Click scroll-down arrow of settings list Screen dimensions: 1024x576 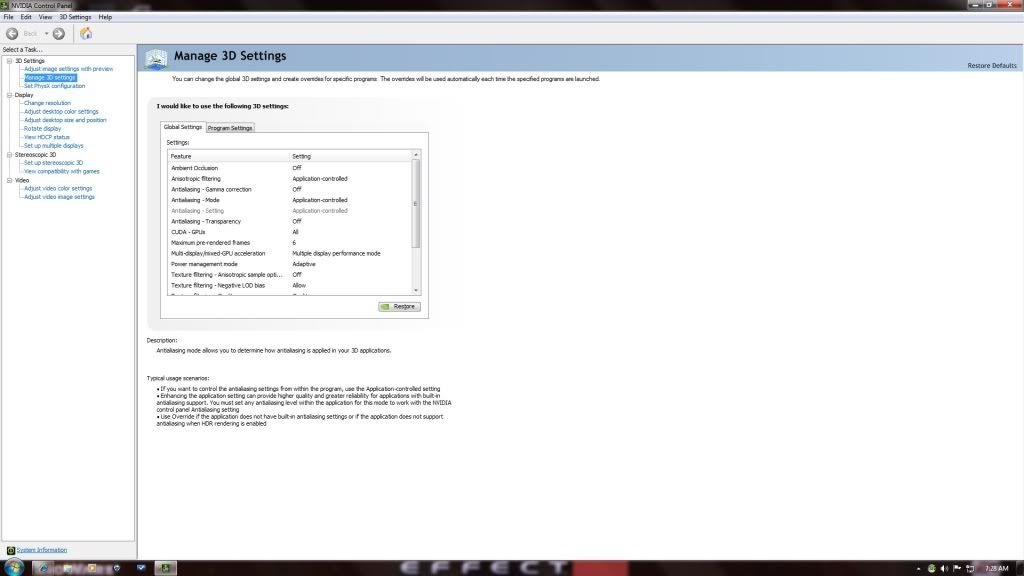(416, 291)
